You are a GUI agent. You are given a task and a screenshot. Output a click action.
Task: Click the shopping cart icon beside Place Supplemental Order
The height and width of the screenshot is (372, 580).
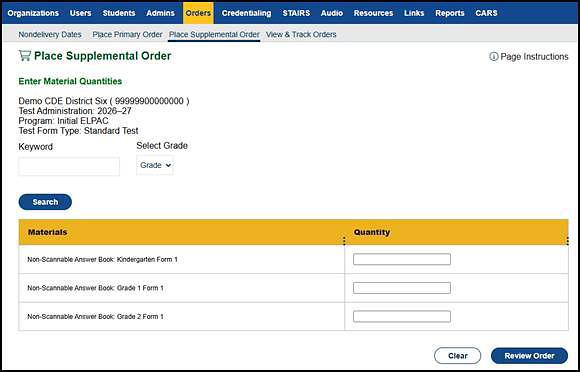[24, 56]
